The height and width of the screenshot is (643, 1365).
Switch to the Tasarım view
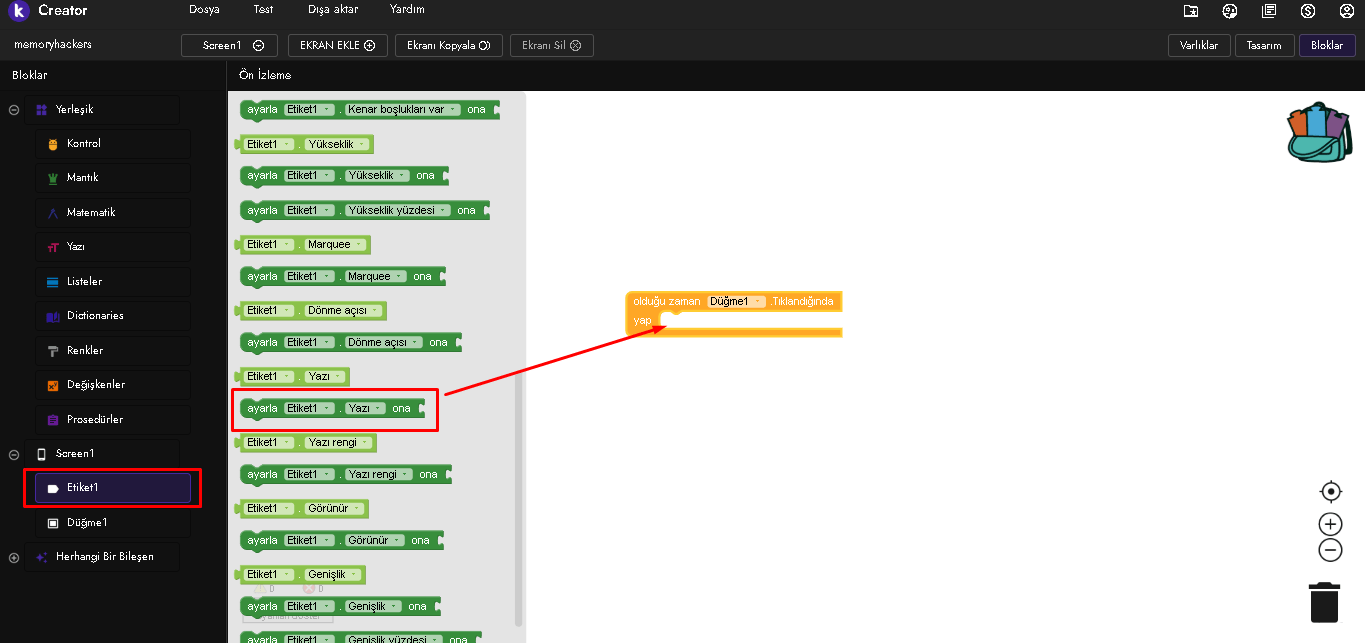tap(1264, 45)
